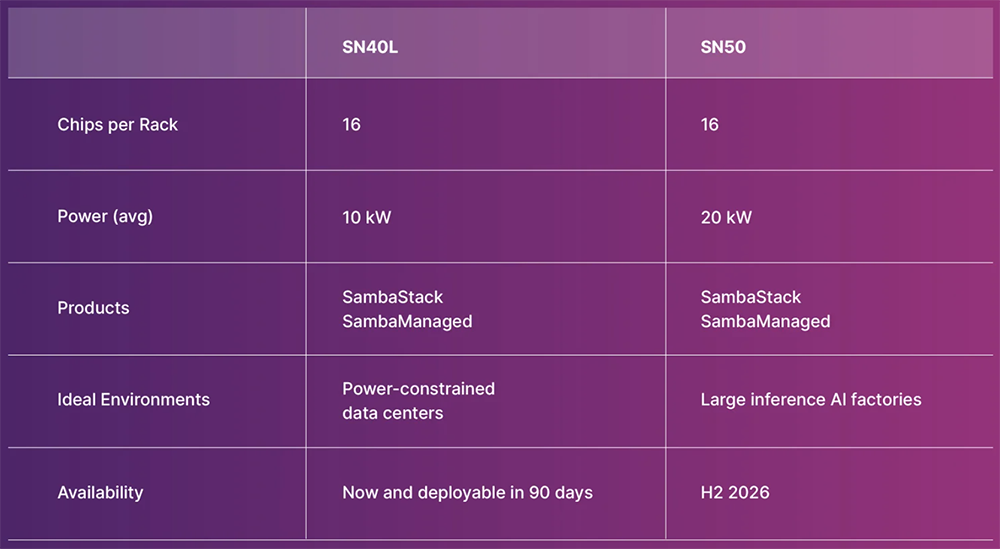The image size is (1000, 549).
Task: Click the Chips per Rack row label
Action: point(117,125)
